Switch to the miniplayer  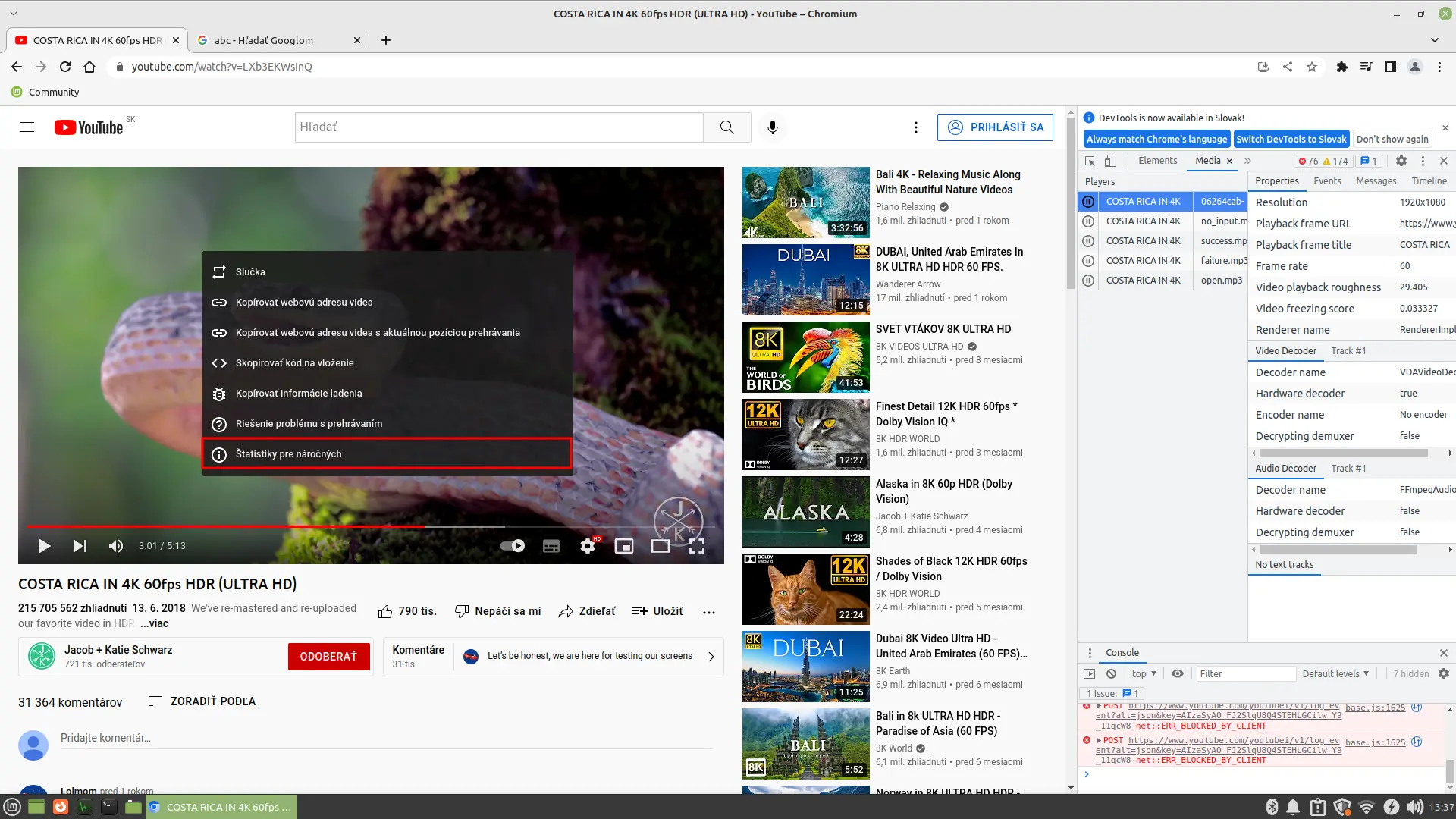624,546
